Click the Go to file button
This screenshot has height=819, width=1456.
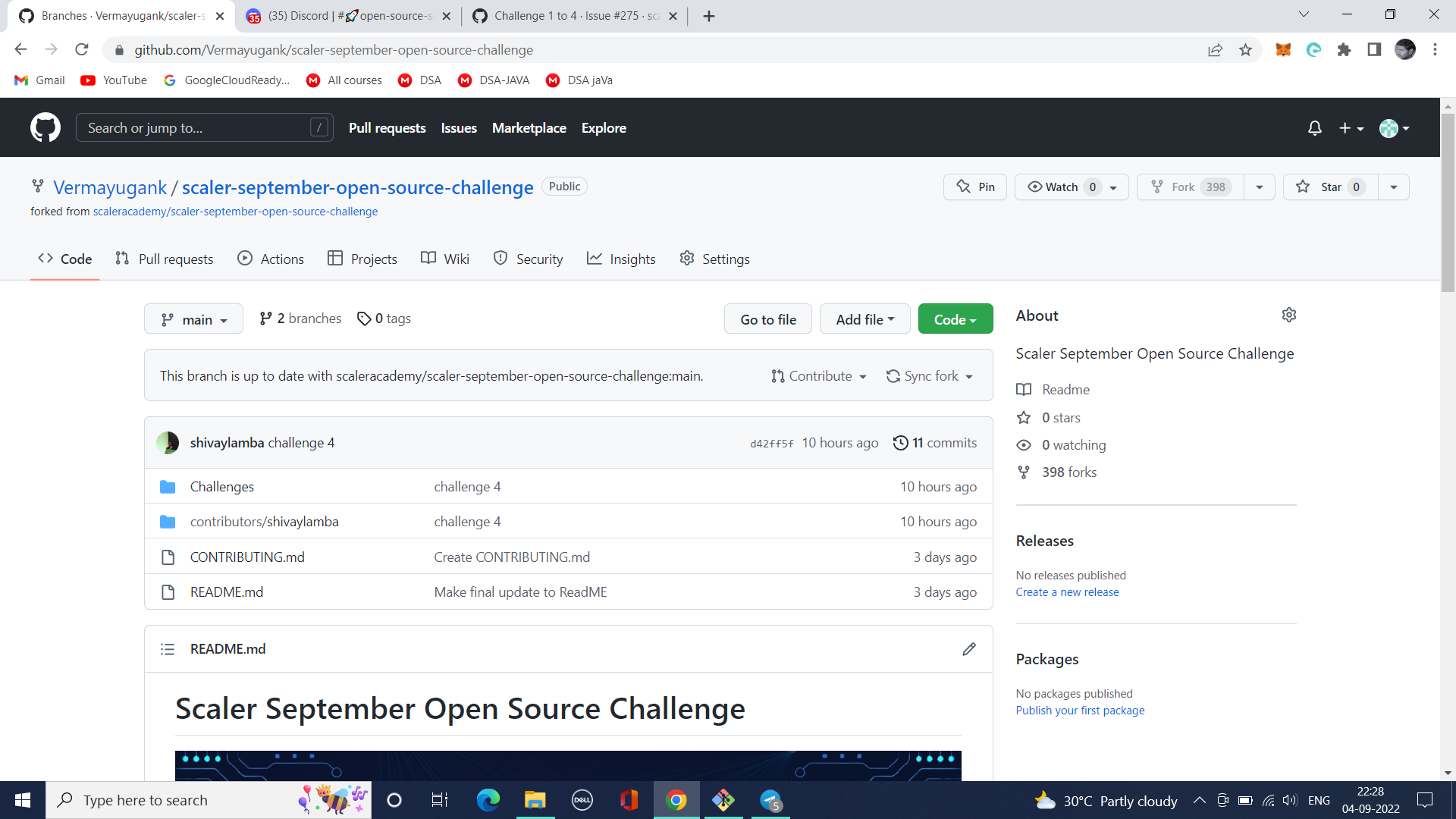coord(767,318)
